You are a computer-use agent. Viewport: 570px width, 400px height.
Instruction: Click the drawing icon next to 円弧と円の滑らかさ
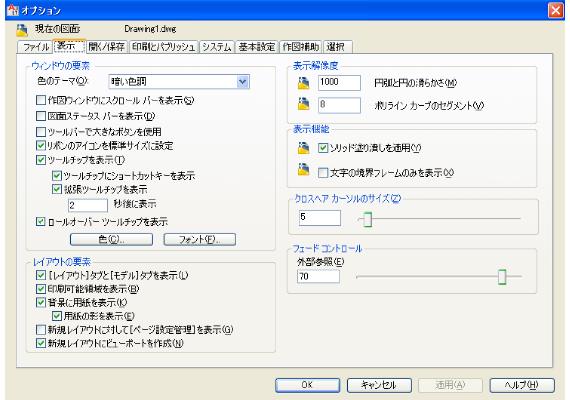(x=304, y=83)
